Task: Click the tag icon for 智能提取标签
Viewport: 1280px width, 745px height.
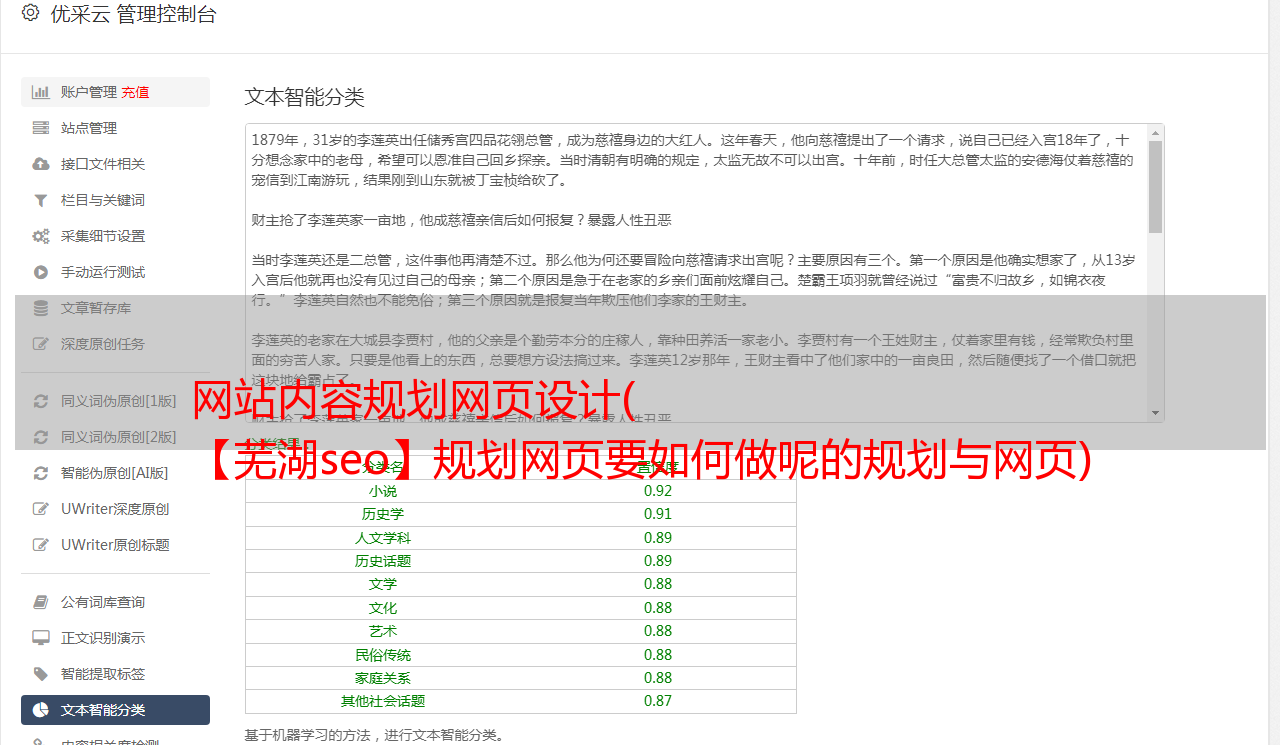Action: point(41,674)
